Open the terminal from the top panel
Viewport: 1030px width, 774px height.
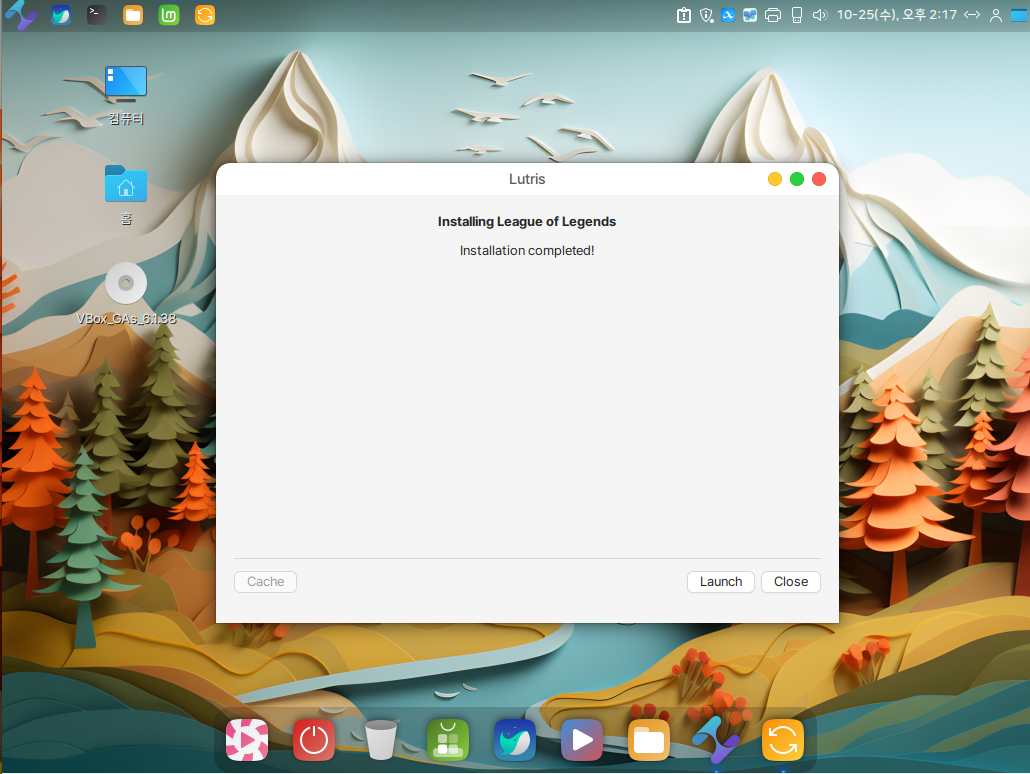click(97, 15)
